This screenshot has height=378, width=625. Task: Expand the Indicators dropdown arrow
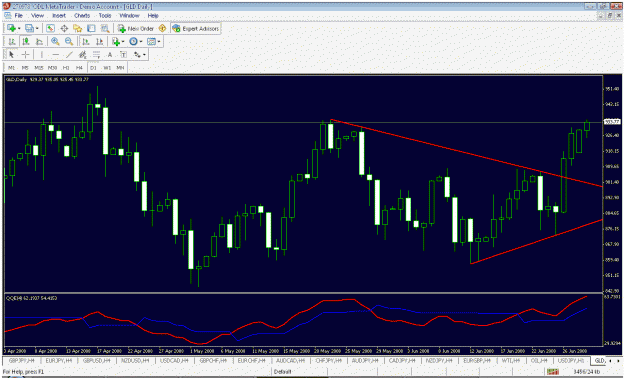(123, 42)
